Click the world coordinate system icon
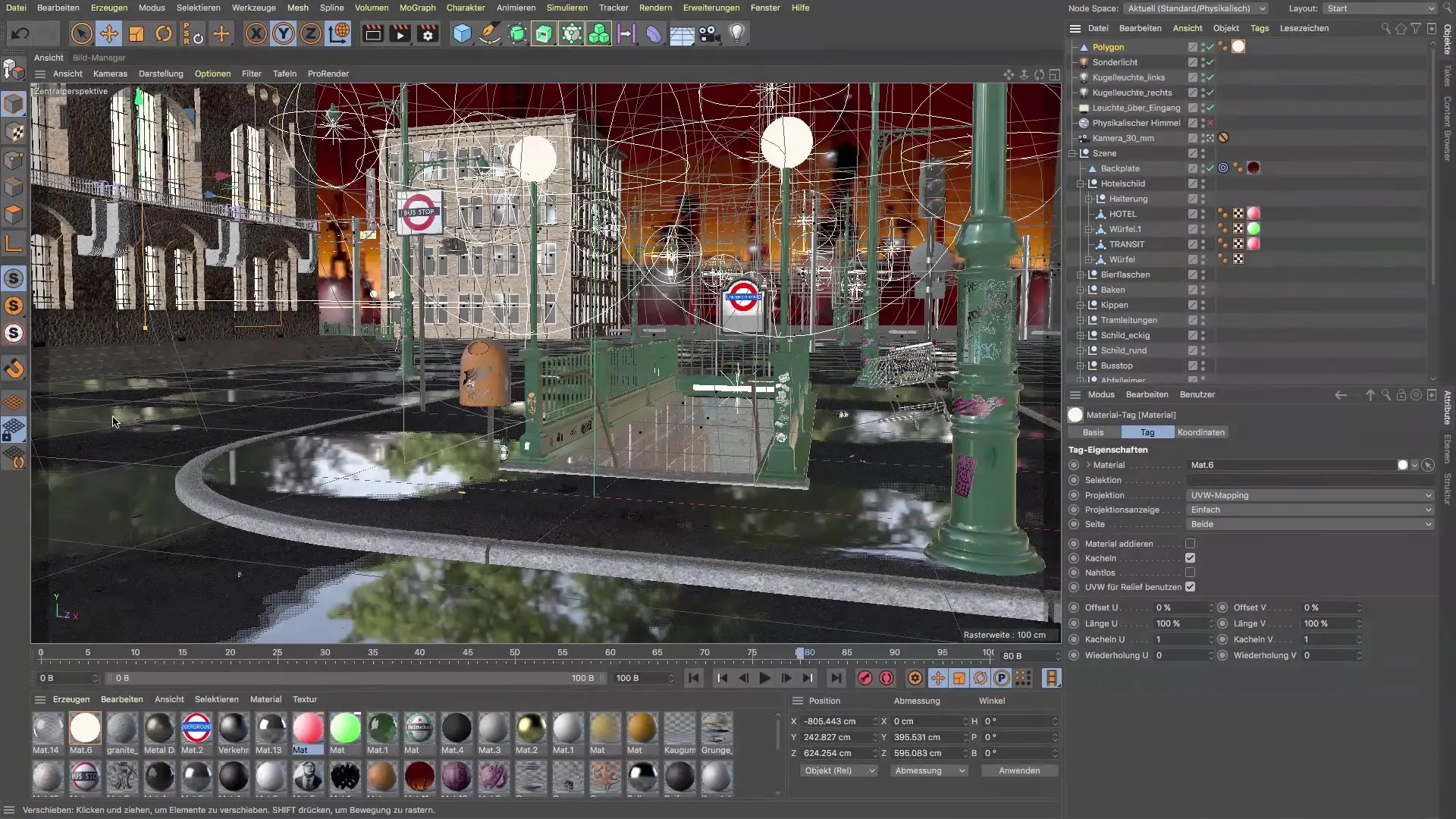The height and width of the screenshot is (819, 1456). tap(339, 34)
